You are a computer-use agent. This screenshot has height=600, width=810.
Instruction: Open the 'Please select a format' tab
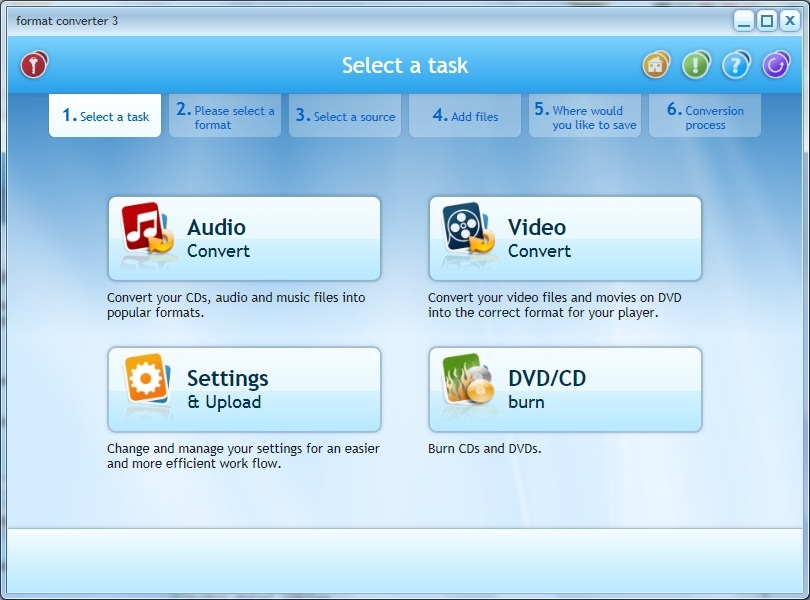click(224, 115)
